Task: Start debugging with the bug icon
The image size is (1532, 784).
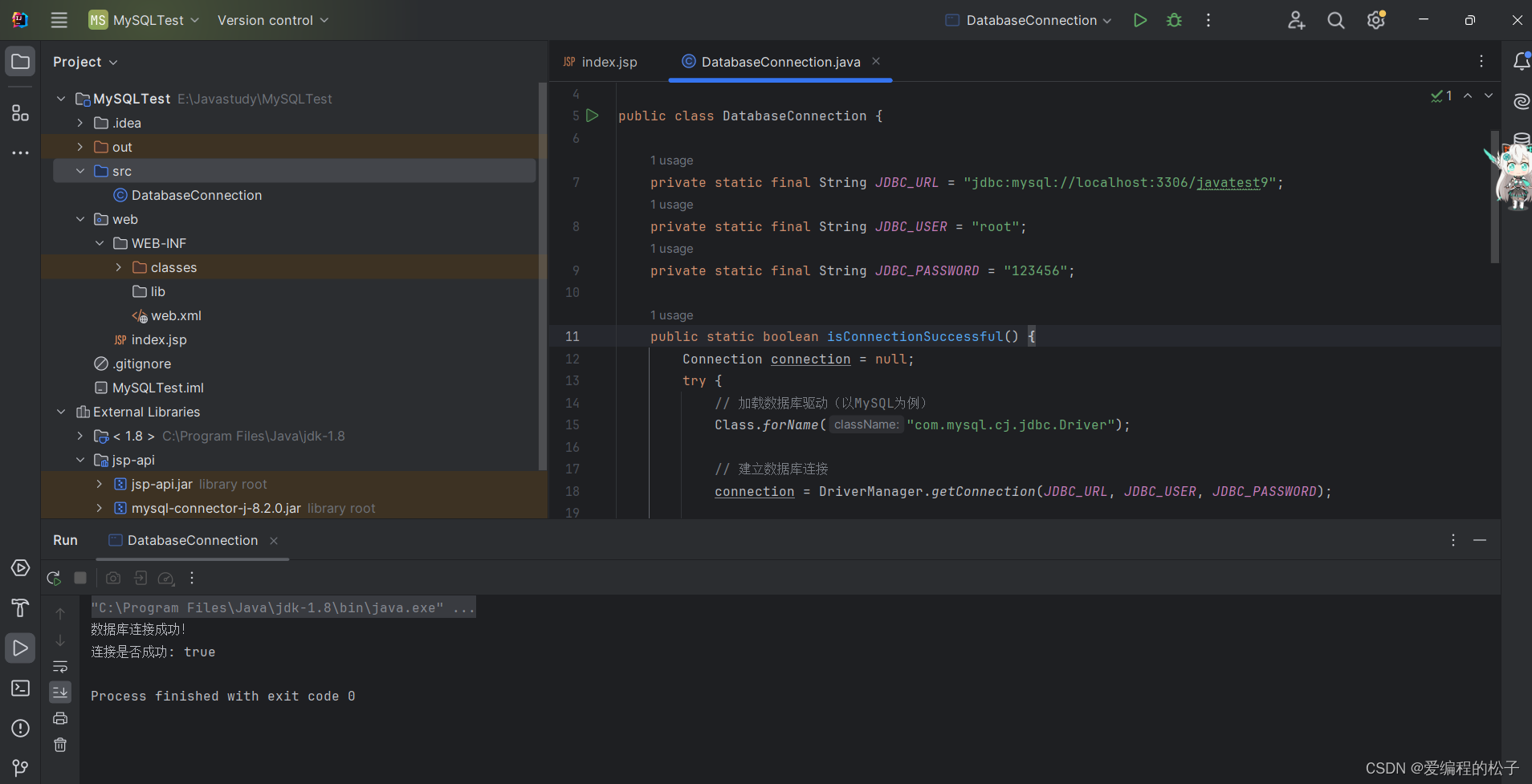Action: click(x=1174, y=20)
